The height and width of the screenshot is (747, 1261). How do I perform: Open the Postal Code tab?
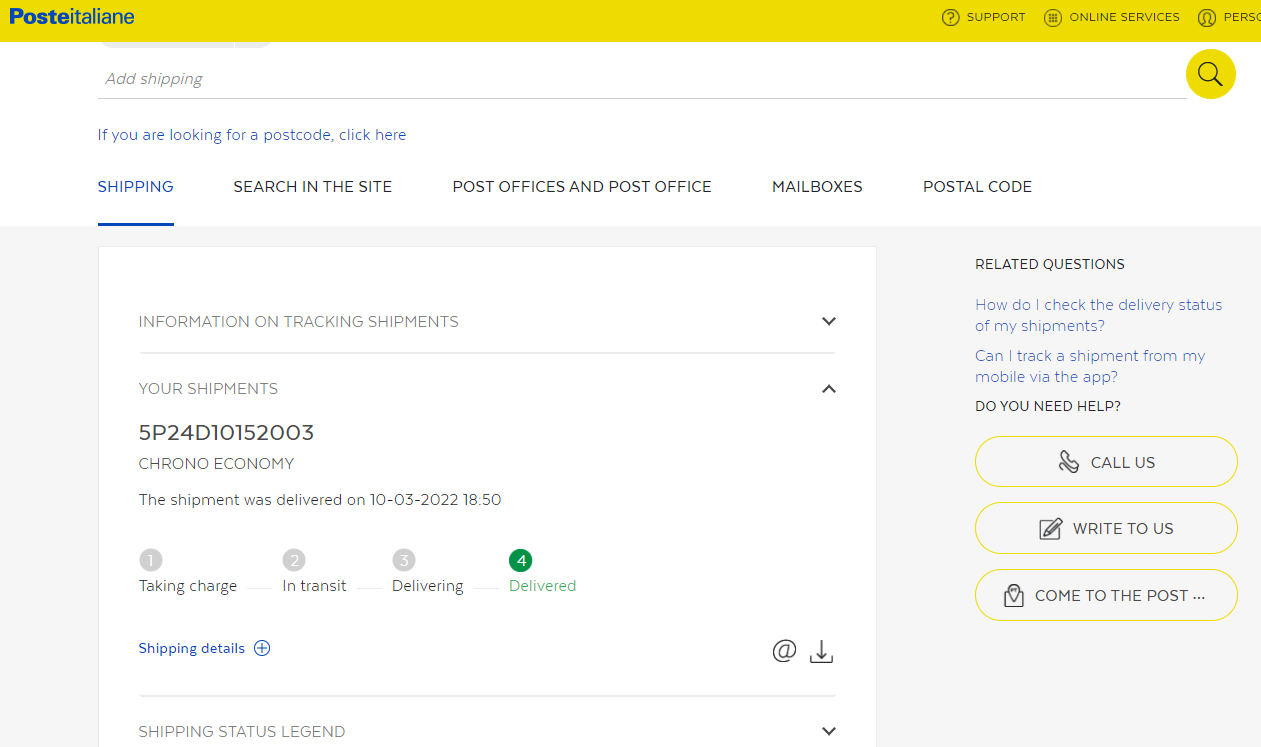976,187
